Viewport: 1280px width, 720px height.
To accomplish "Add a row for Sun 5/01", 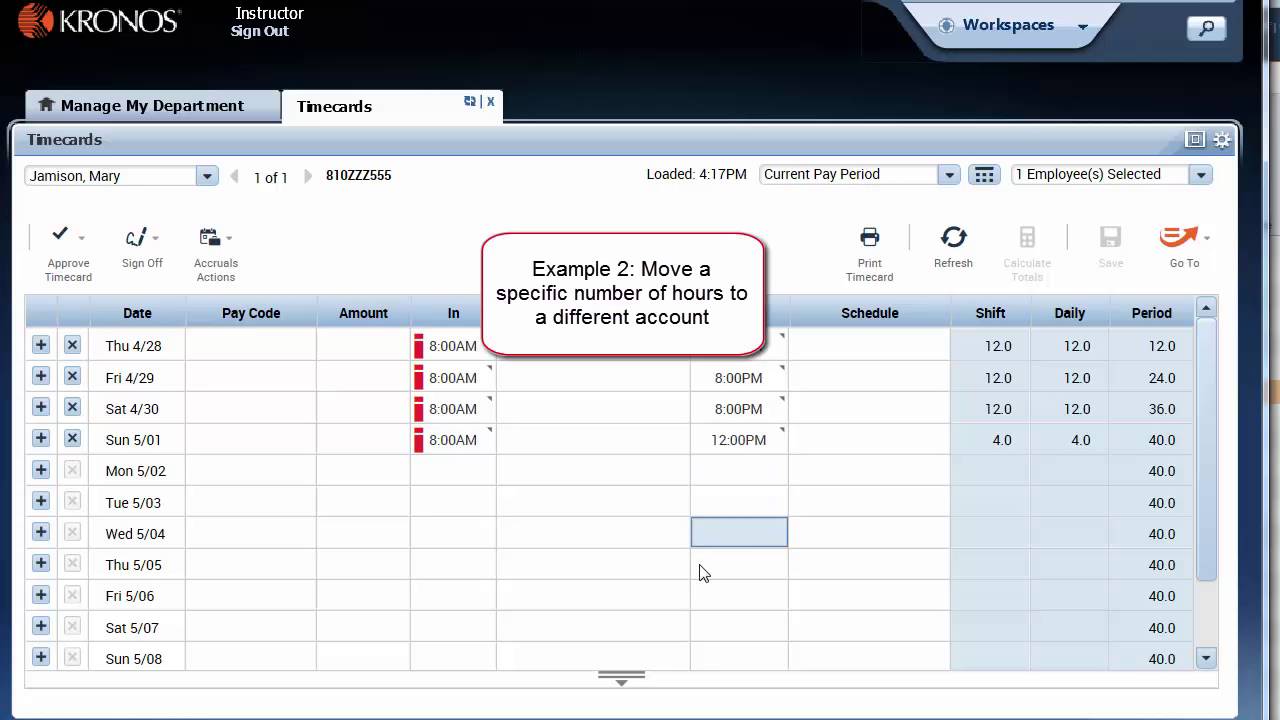I will (x=41, y=438).
